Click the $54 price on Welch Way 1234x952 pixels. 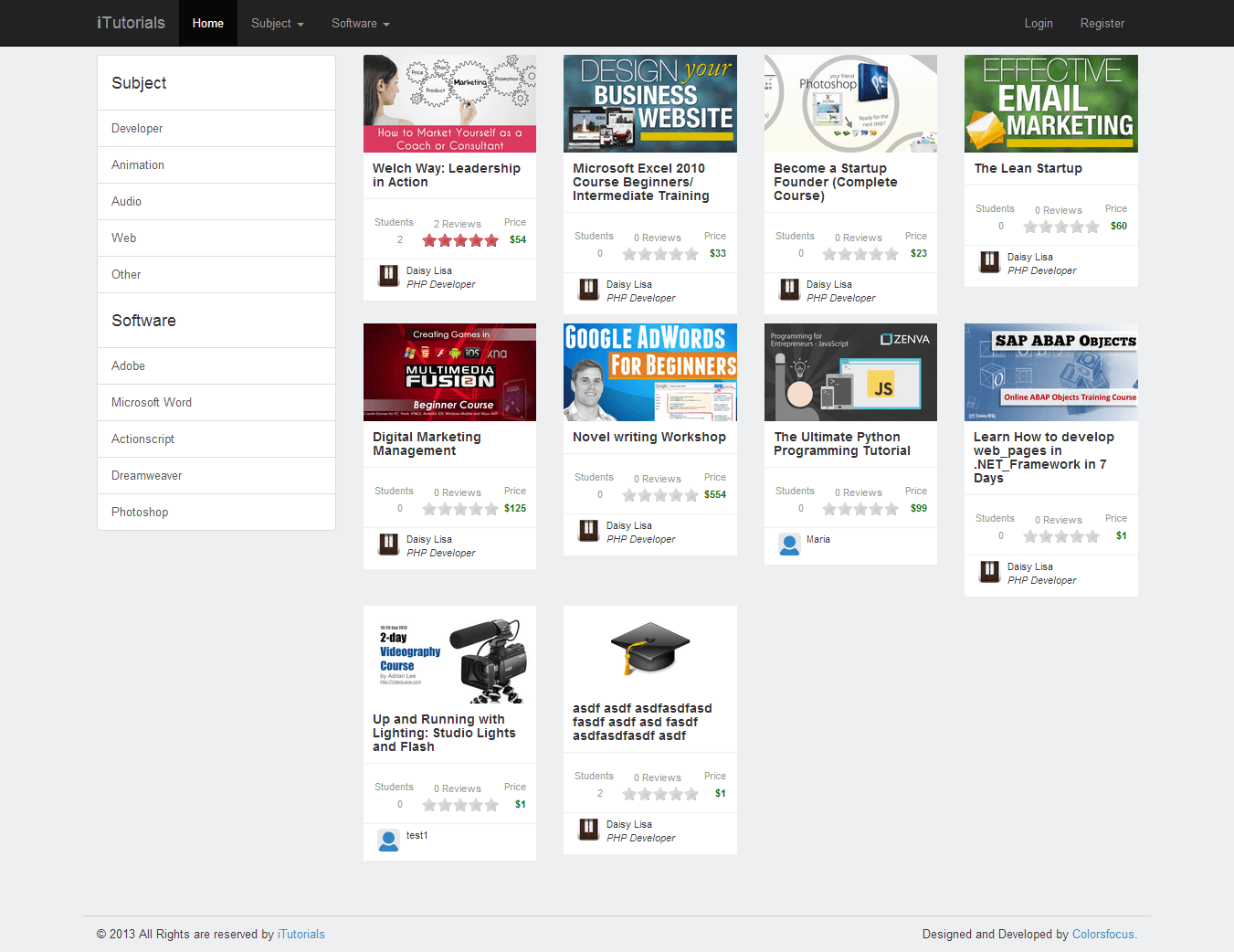[518, 239]
